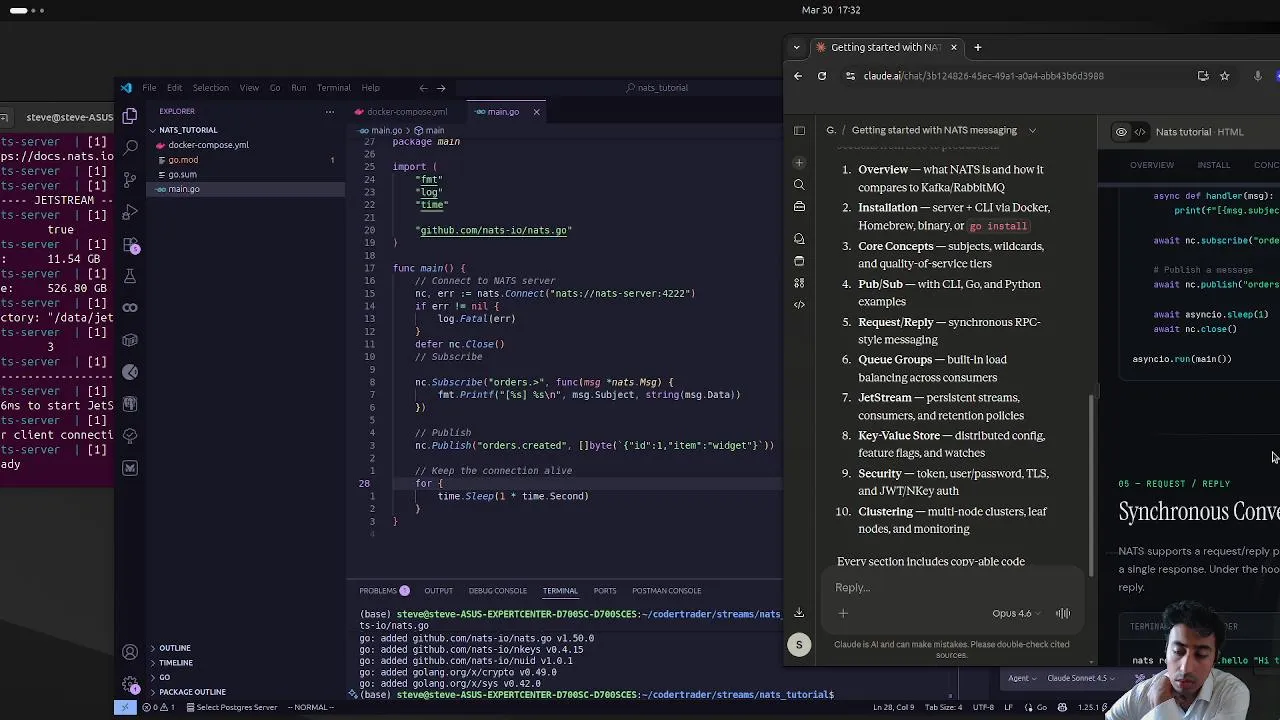Go back with VS Code navigation arrow

423,88
